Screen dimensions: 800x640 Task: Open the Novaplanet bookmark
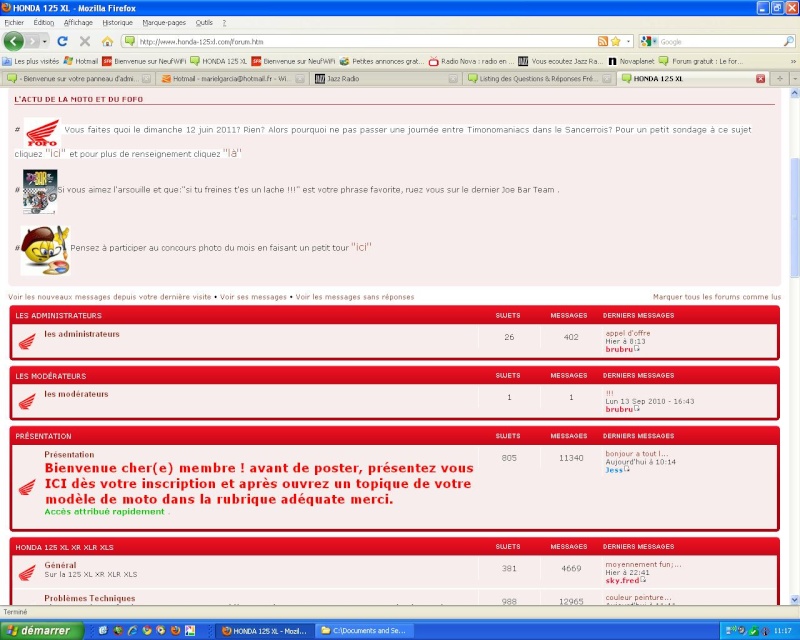click(632, 61)
